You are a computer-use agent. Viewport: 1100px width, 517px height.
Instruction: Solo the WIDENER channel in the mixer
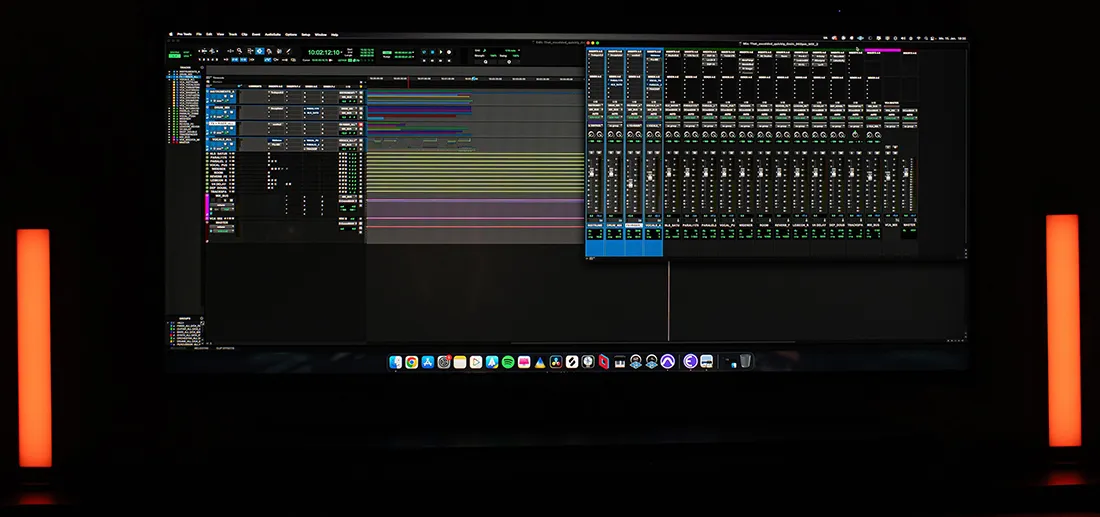742,152
